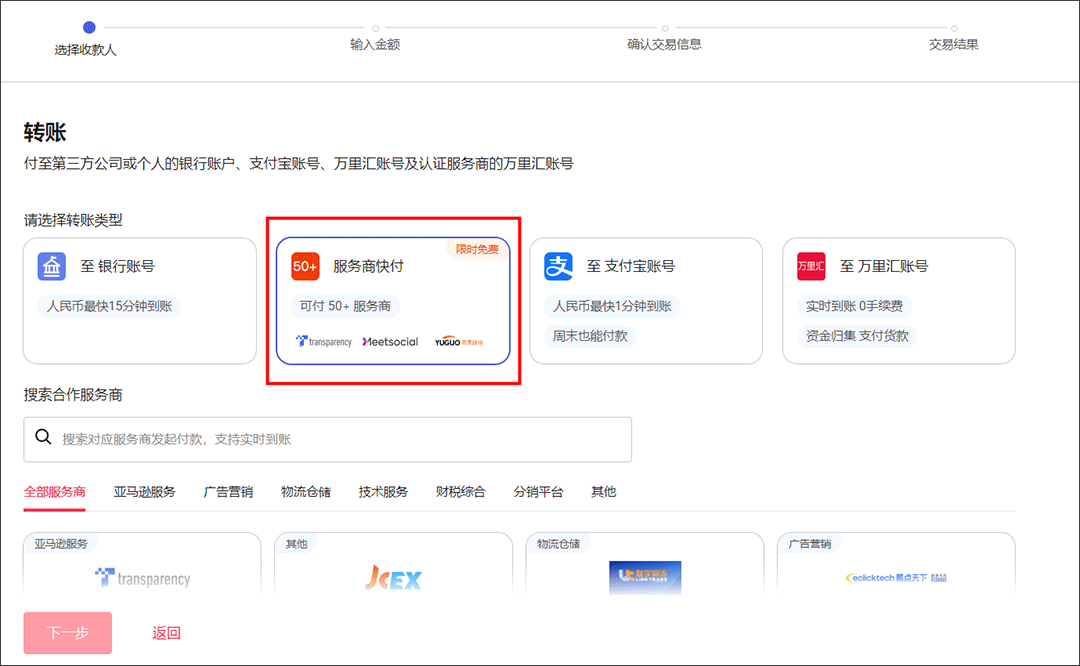
Task: Click the blue Alipay logo icon
Action: (558, 267)
